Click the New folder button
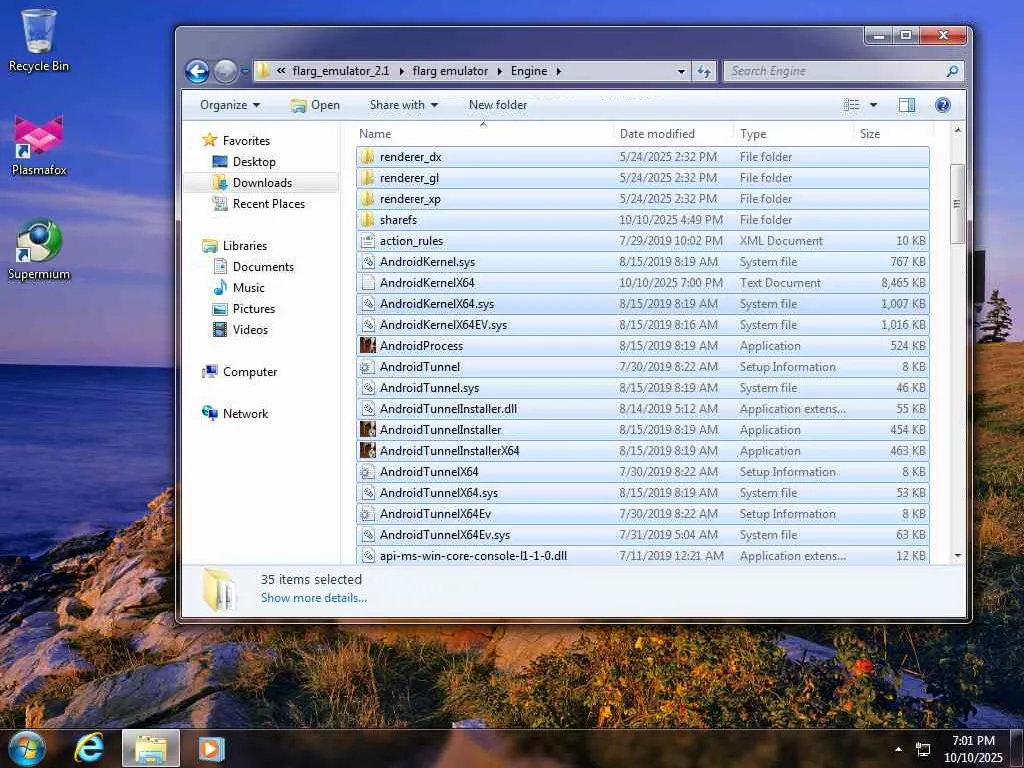The height and width of the screenshot is (768, 1024). tap(498, 105)
